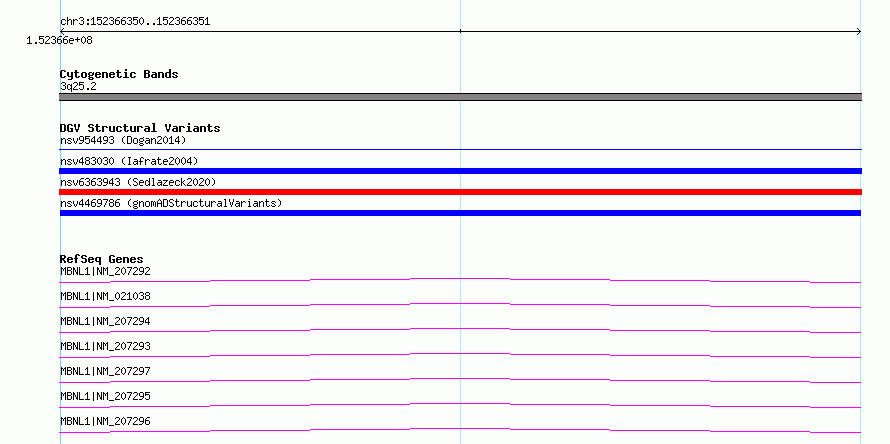Select the Cytogenetic Bands track title
The image size is (890, 444).
119,74
